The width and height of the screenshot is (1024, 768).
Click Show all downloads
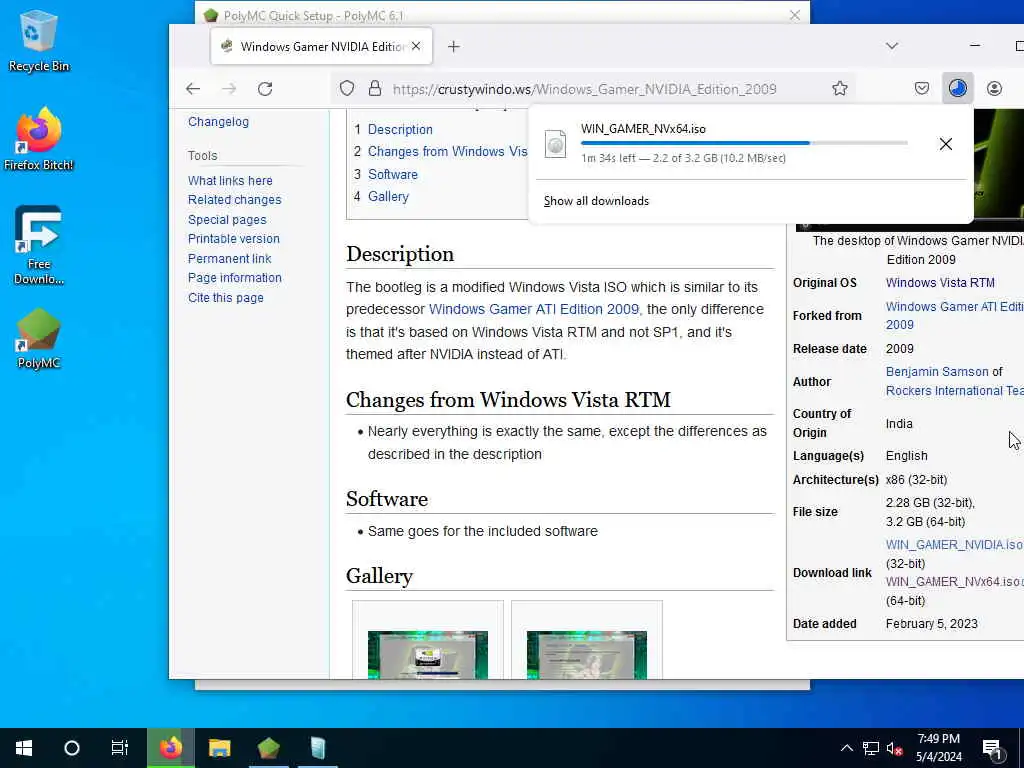click(596, 201)
